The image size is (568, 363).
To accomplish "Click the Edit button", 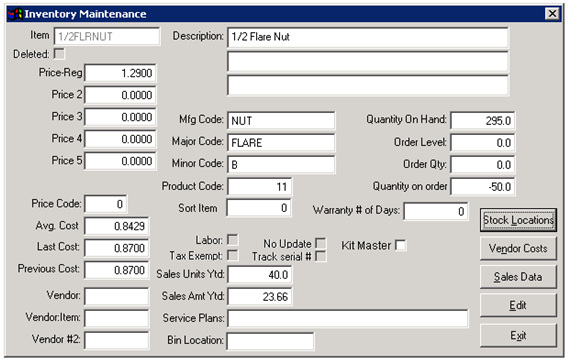I will [518, 305].
